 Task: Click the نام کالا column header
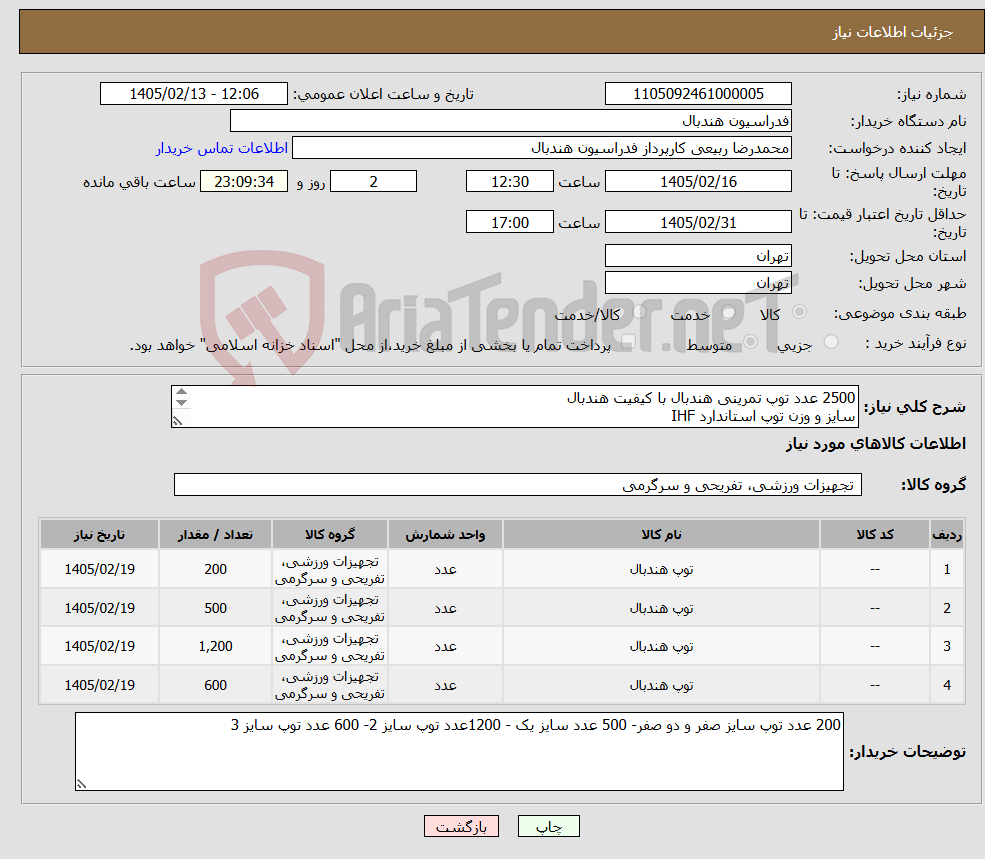[661, 534]
